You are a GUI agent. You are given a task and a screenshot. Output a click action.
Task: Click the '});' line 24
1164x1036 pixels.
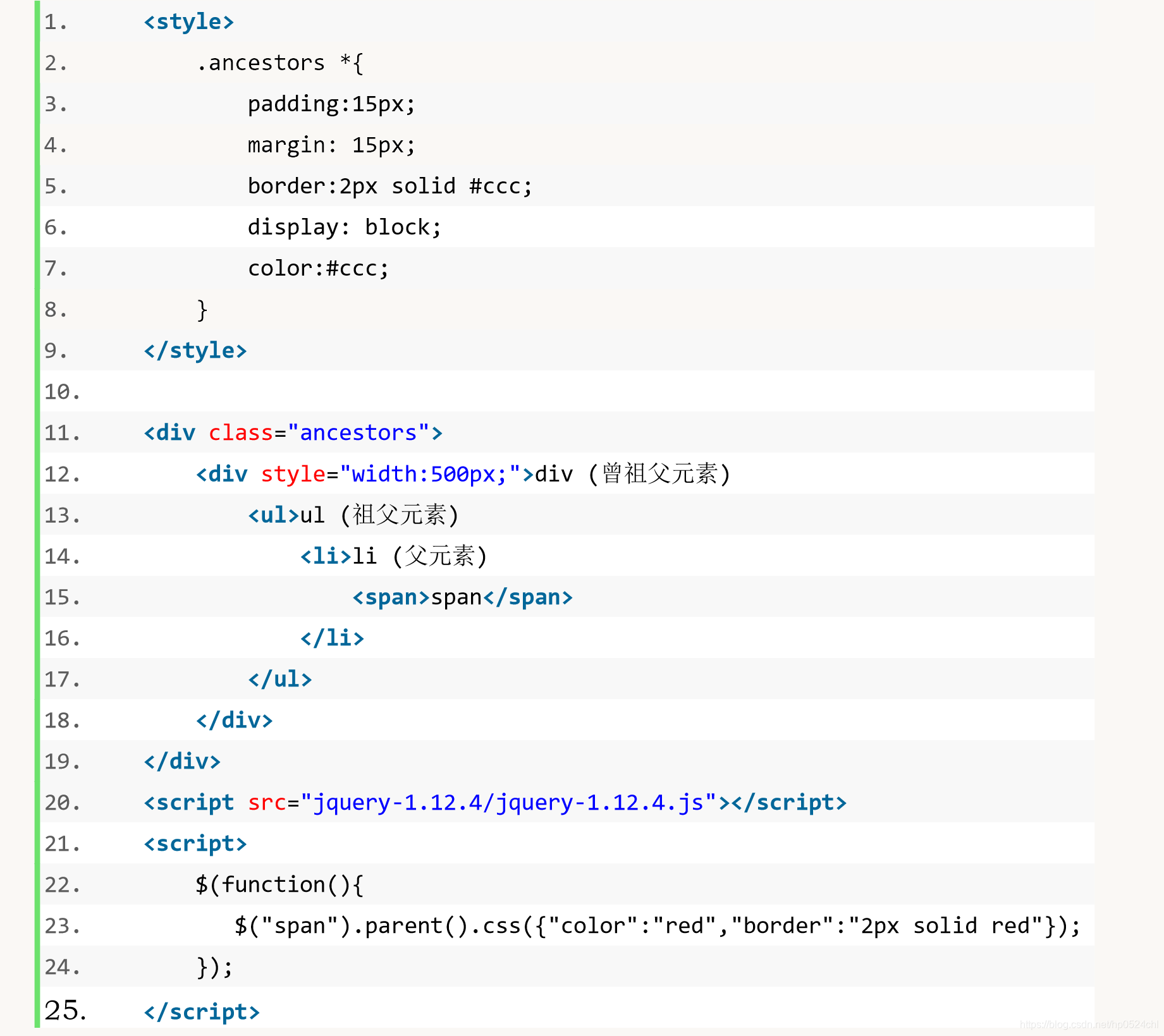215,967
